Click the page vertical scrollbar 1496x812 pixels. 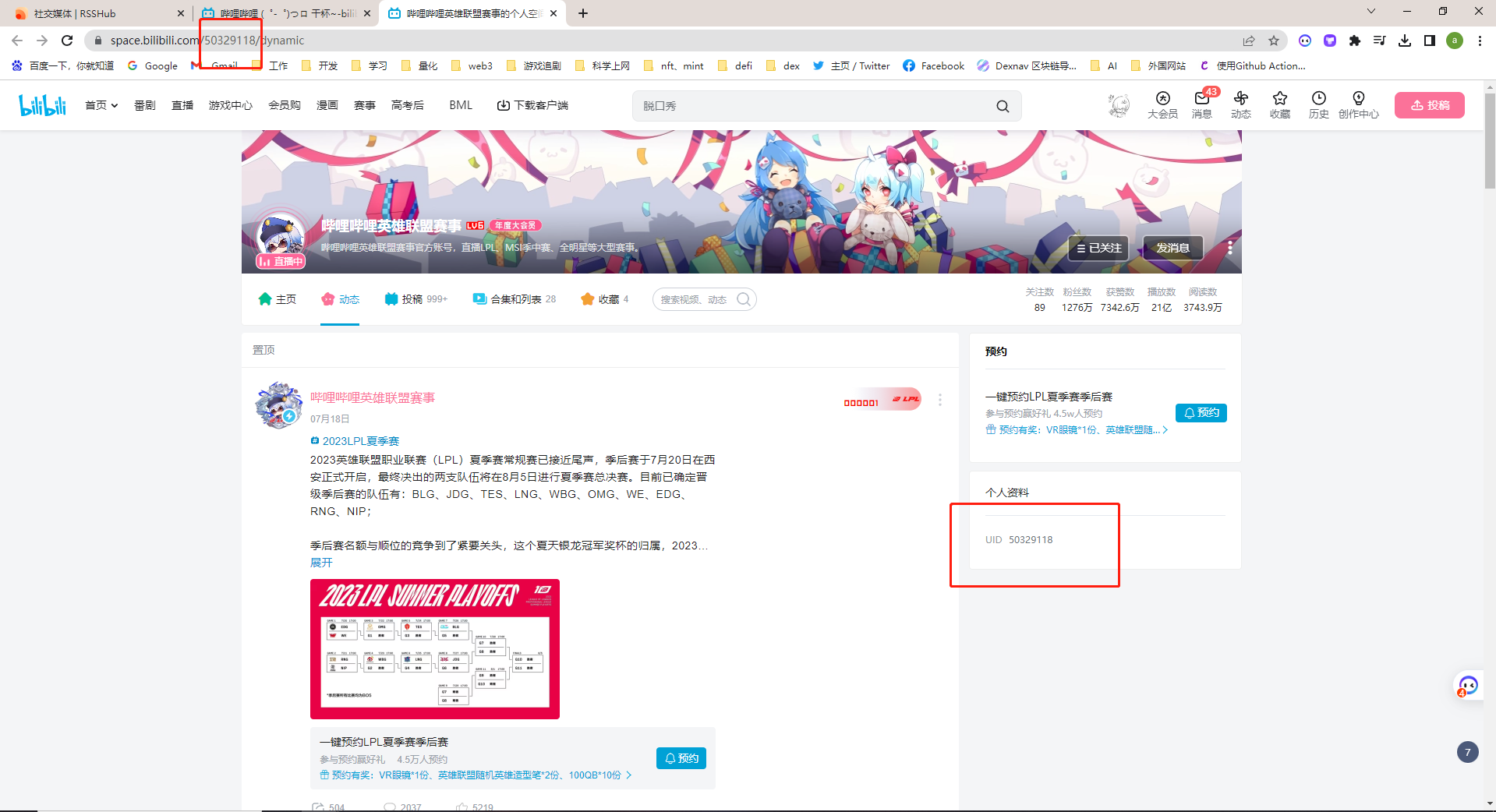tap(1490, 140)
